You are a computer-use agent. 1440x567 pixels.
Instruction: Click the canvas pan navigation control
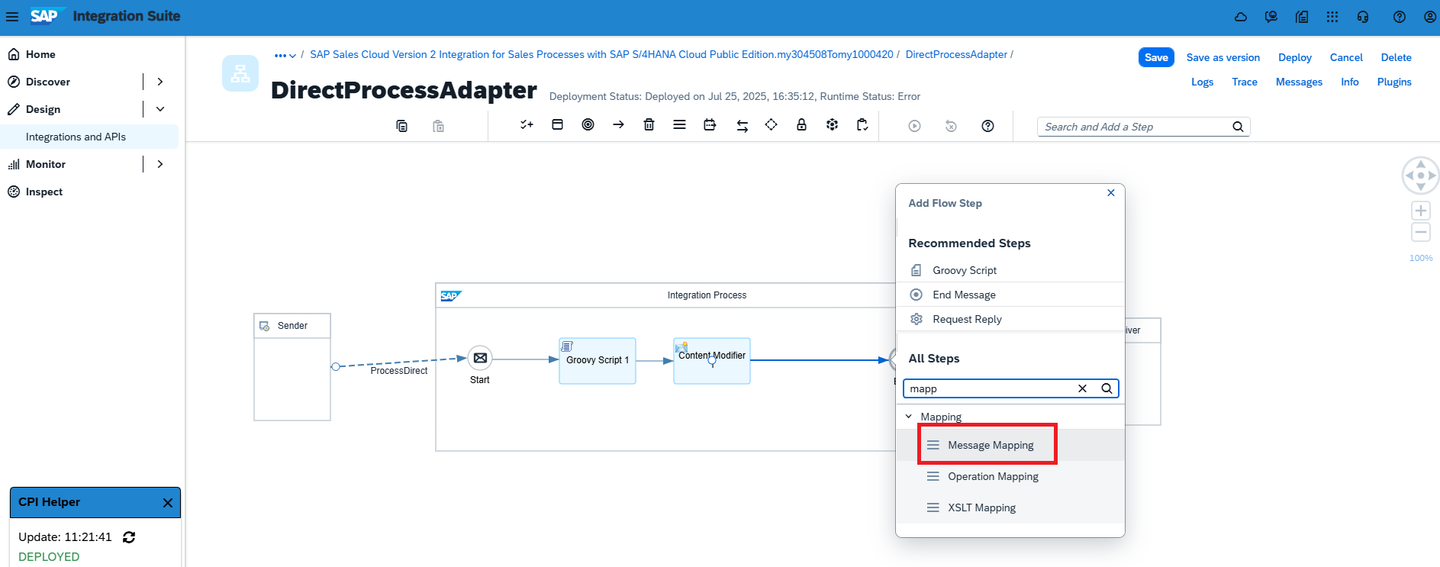(x=1420, y=175)
